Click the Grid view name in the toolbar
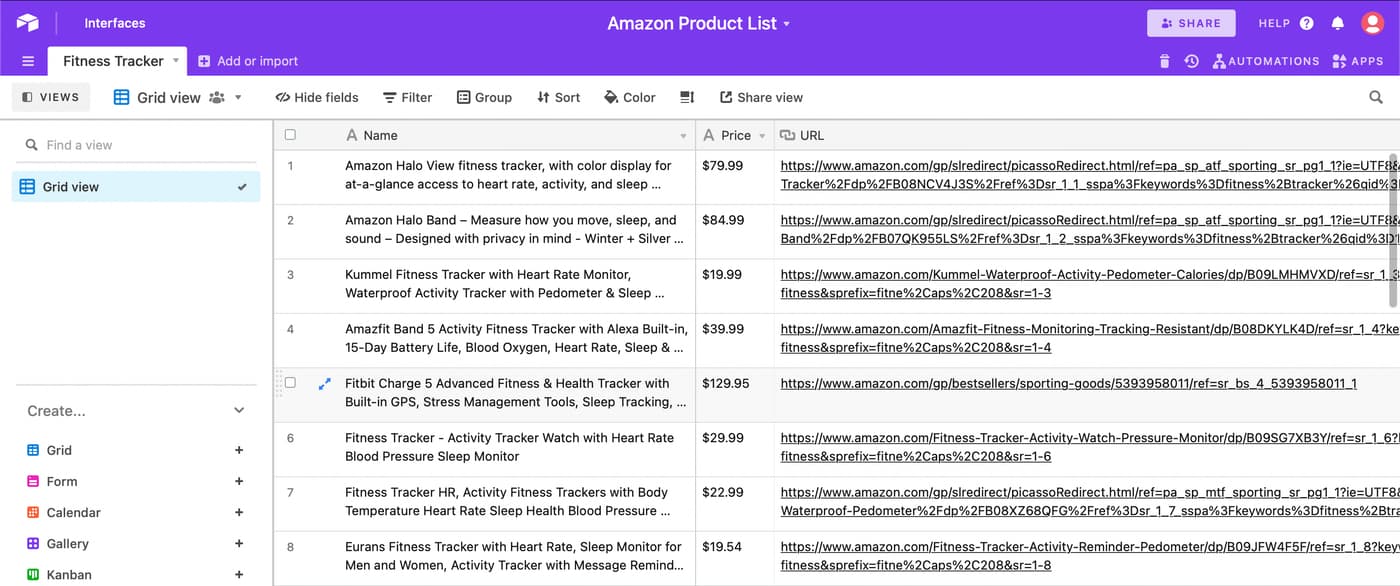Image resolution: width=1400 pixels, height=586 pixels. click(169, 97)
